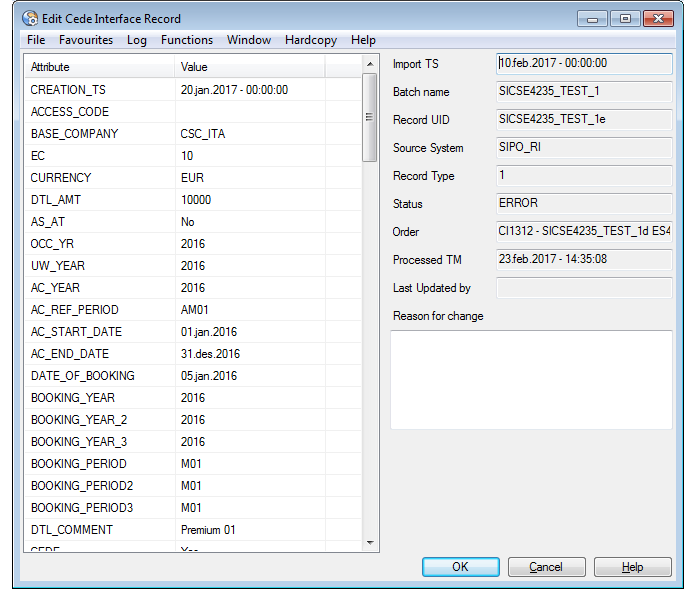Viewport: 696px width, 589px height.
Task: Click the Value column header
Action: (x=250, y=67)
